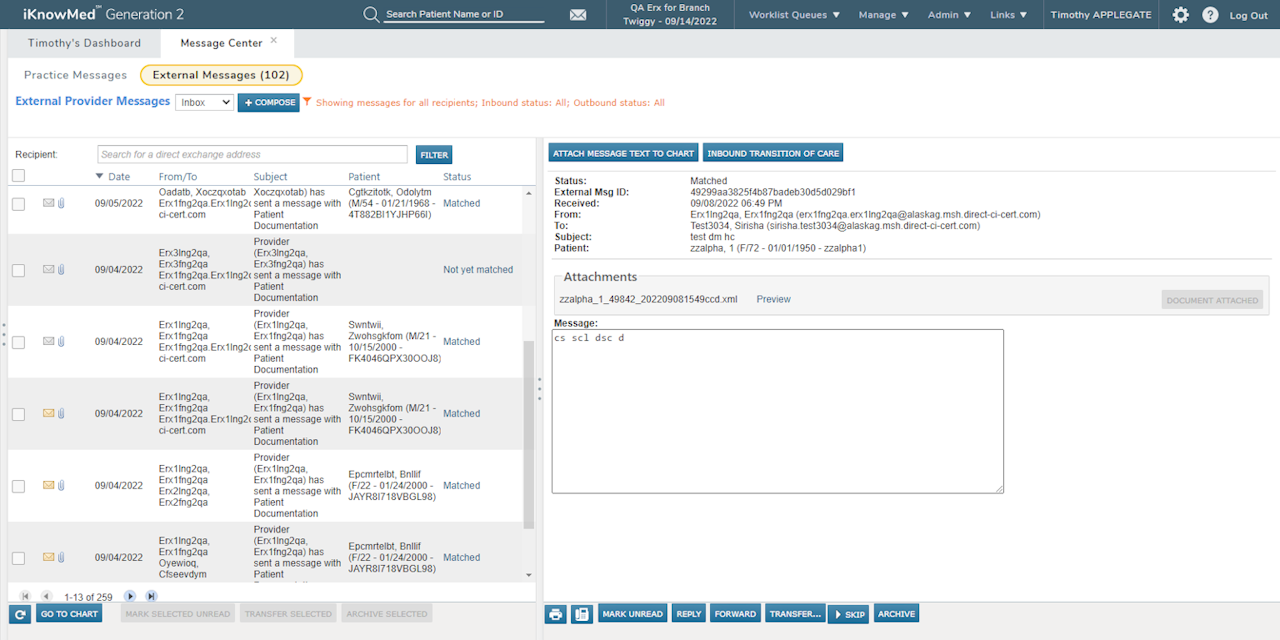Click the help question mark icon
The width and height of the screenshot is (1280, 640).
pyautogui.click(x=1210, y=15)
